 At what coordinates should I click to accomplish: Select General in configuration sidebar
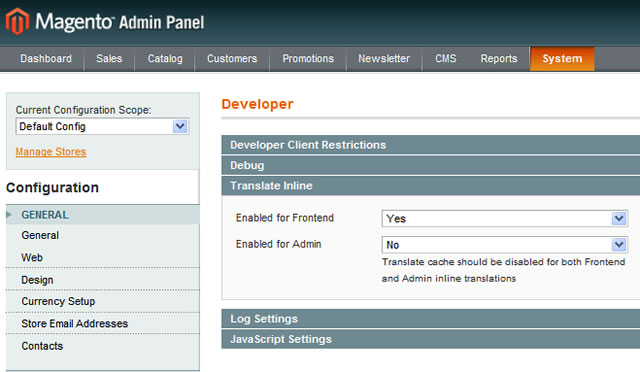click(x=40, y=235)
